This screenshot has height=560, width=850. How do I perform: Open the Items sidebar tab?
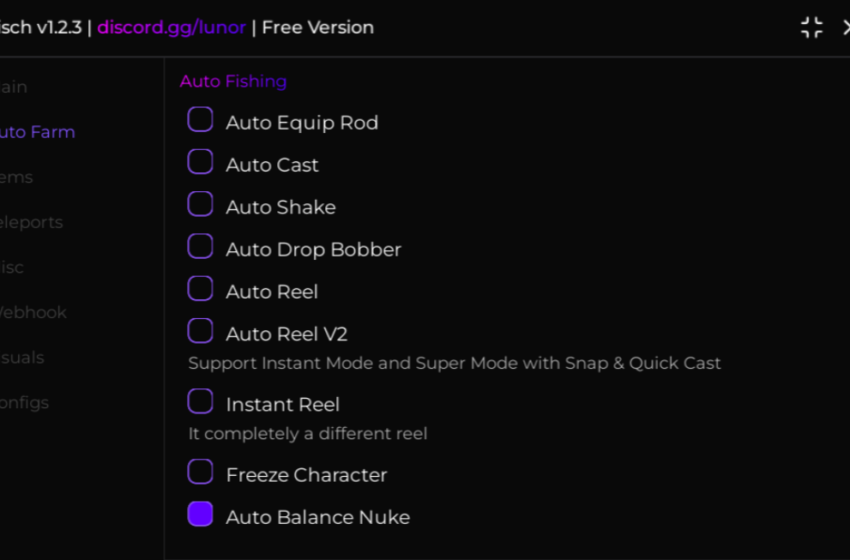16,177
